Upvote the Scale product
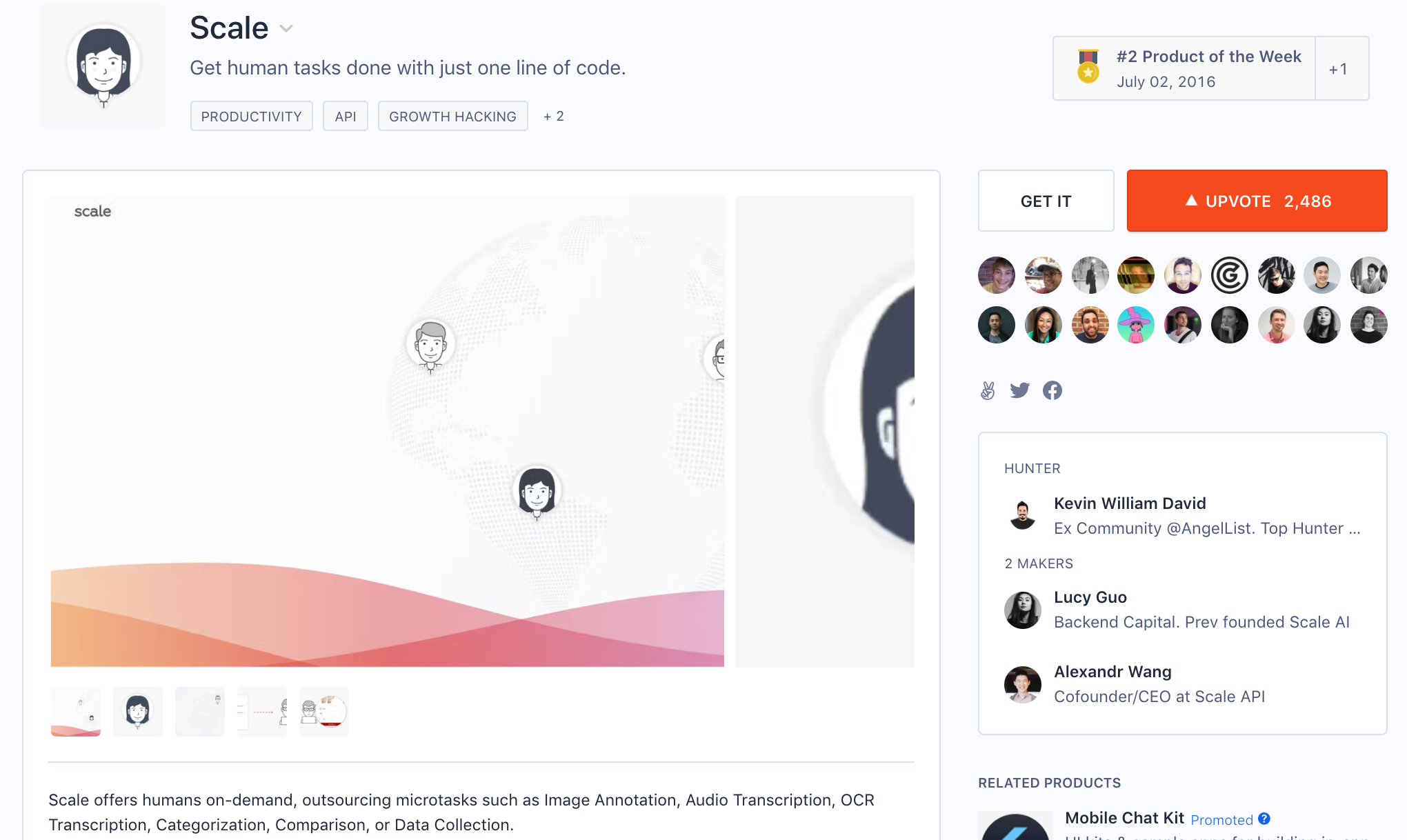Screen dimensions: 1407x840 [1257, 201]
